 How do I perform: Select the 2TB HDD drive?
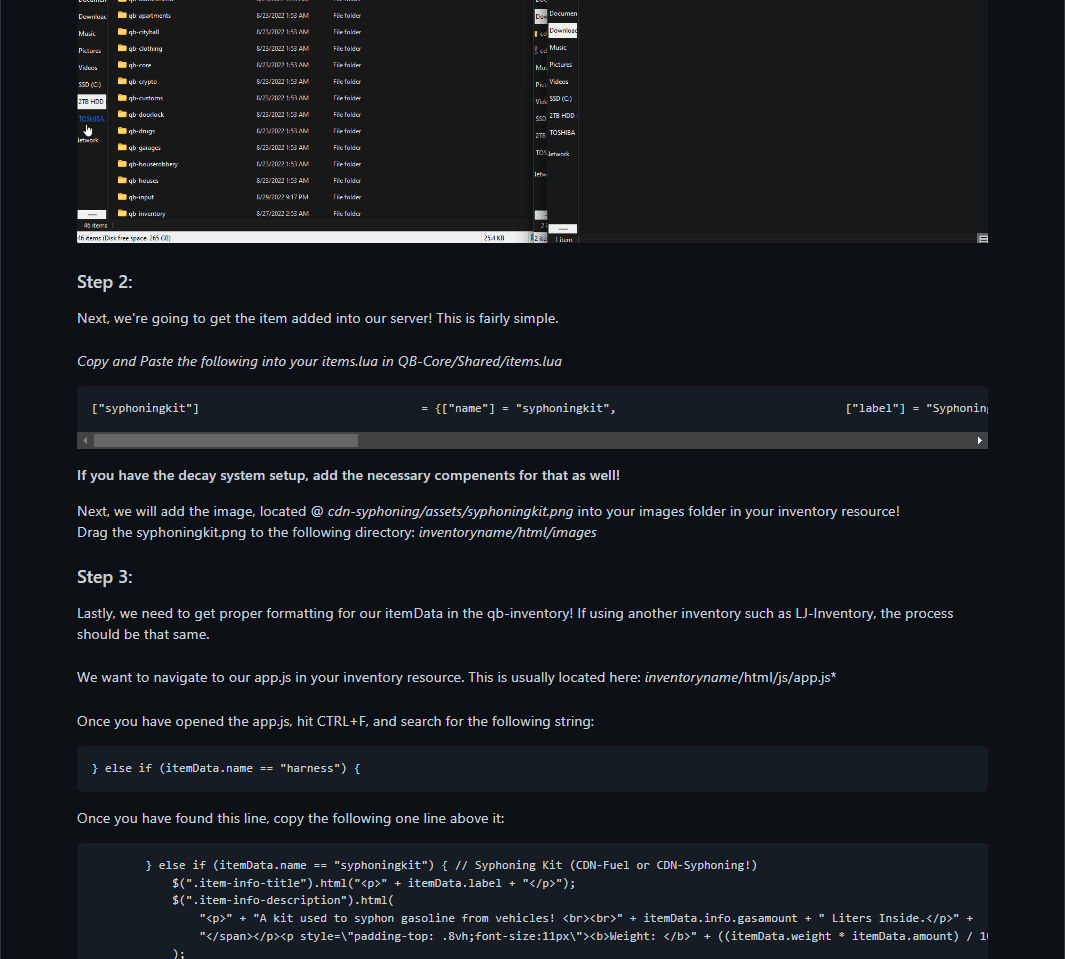coord(90,100)
